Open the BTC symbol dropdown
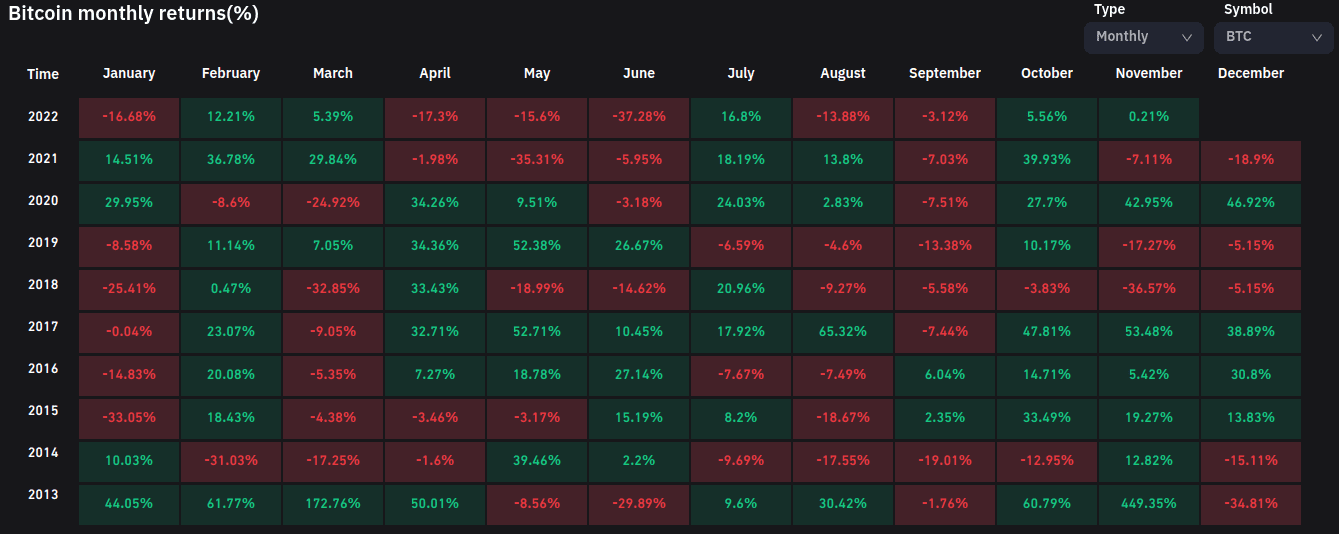This screenshot has width=1339, height=534. pyautogui.click(x=1273, y=37)
